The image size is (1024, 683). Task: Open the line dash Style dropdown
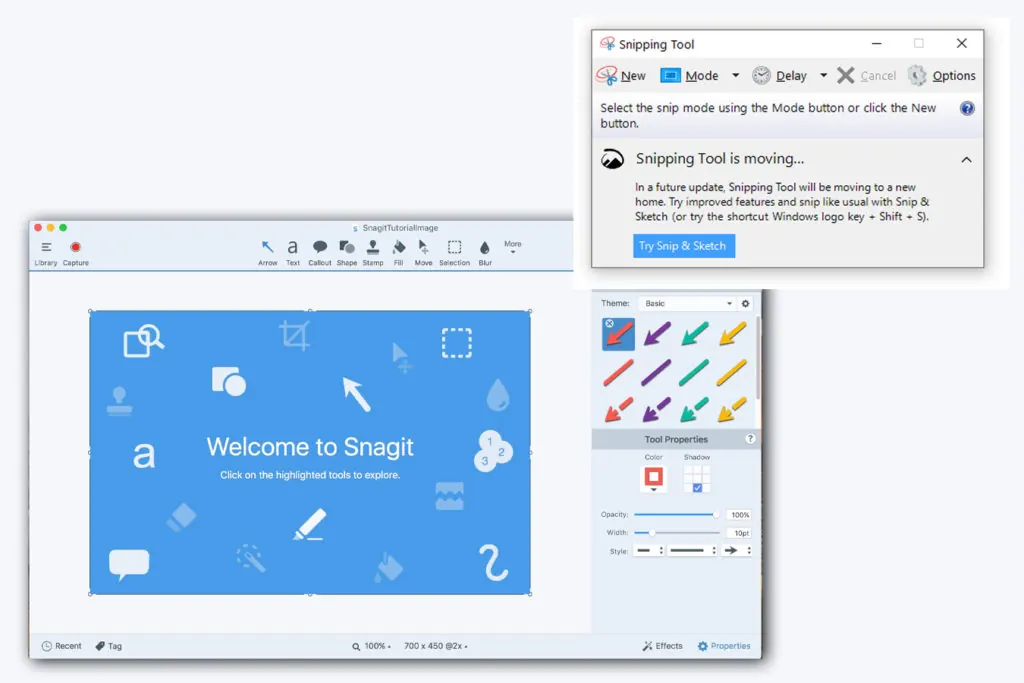pyautogui.click(x=693, y=551)
